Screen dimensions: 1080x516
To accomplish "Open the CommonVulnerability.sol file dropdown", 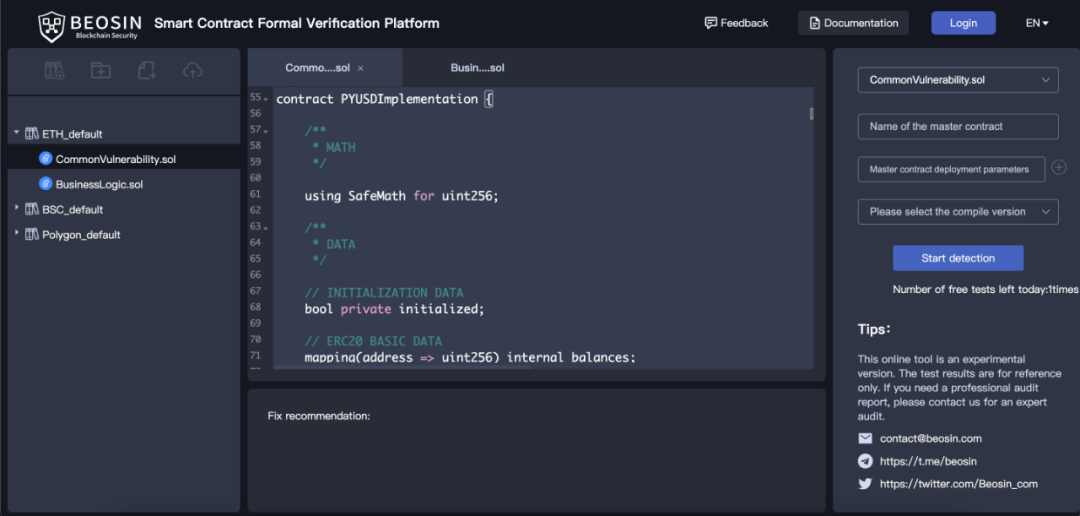I will 957,79.
